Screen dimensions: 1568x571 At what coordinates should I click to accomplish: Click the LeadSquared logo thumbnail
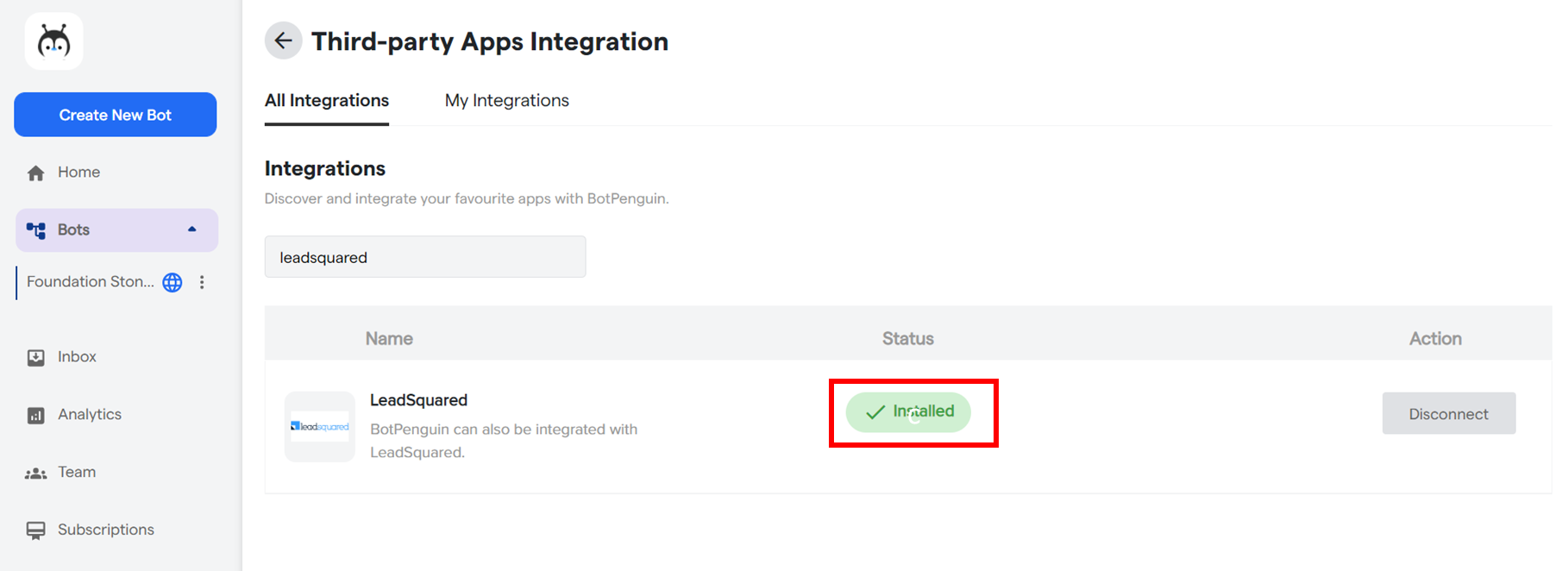click(320, 427)
